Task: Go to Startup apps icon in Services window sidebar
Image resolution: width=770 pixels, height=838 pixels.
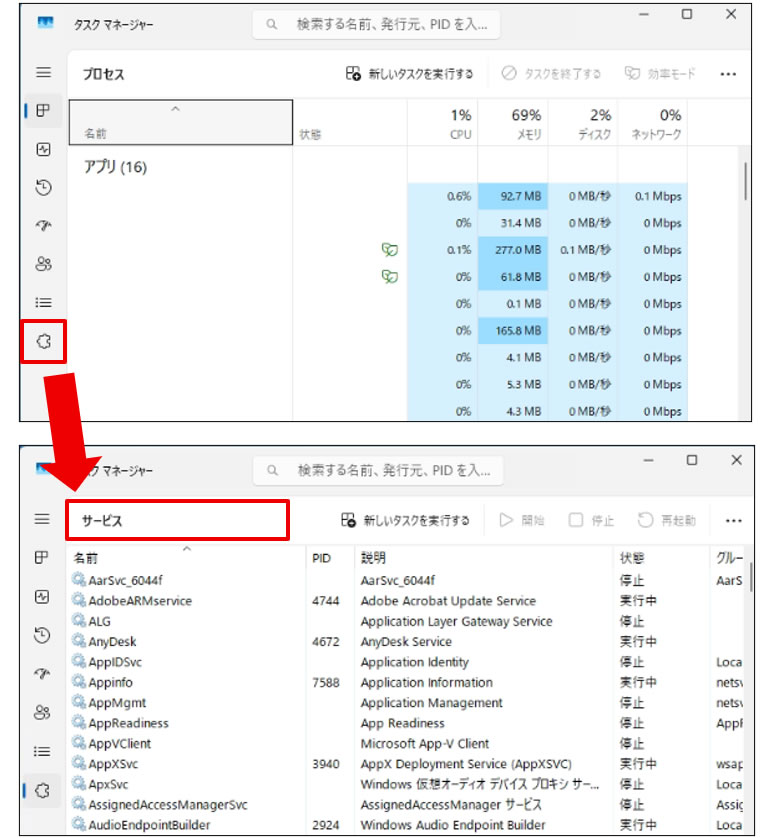Action: pos(42,673)
